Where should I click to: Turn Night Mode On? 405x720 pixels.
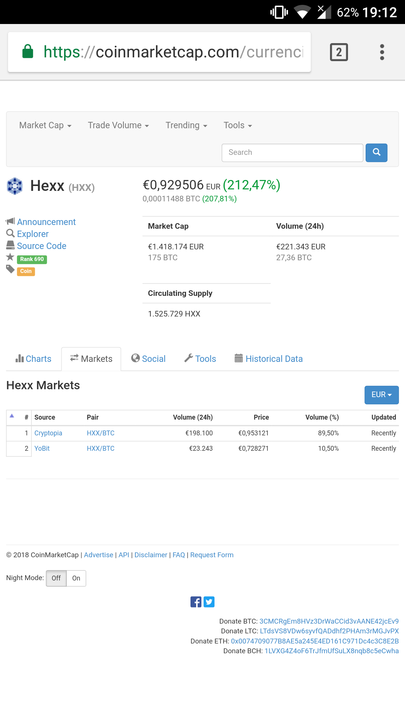point(76,578)
